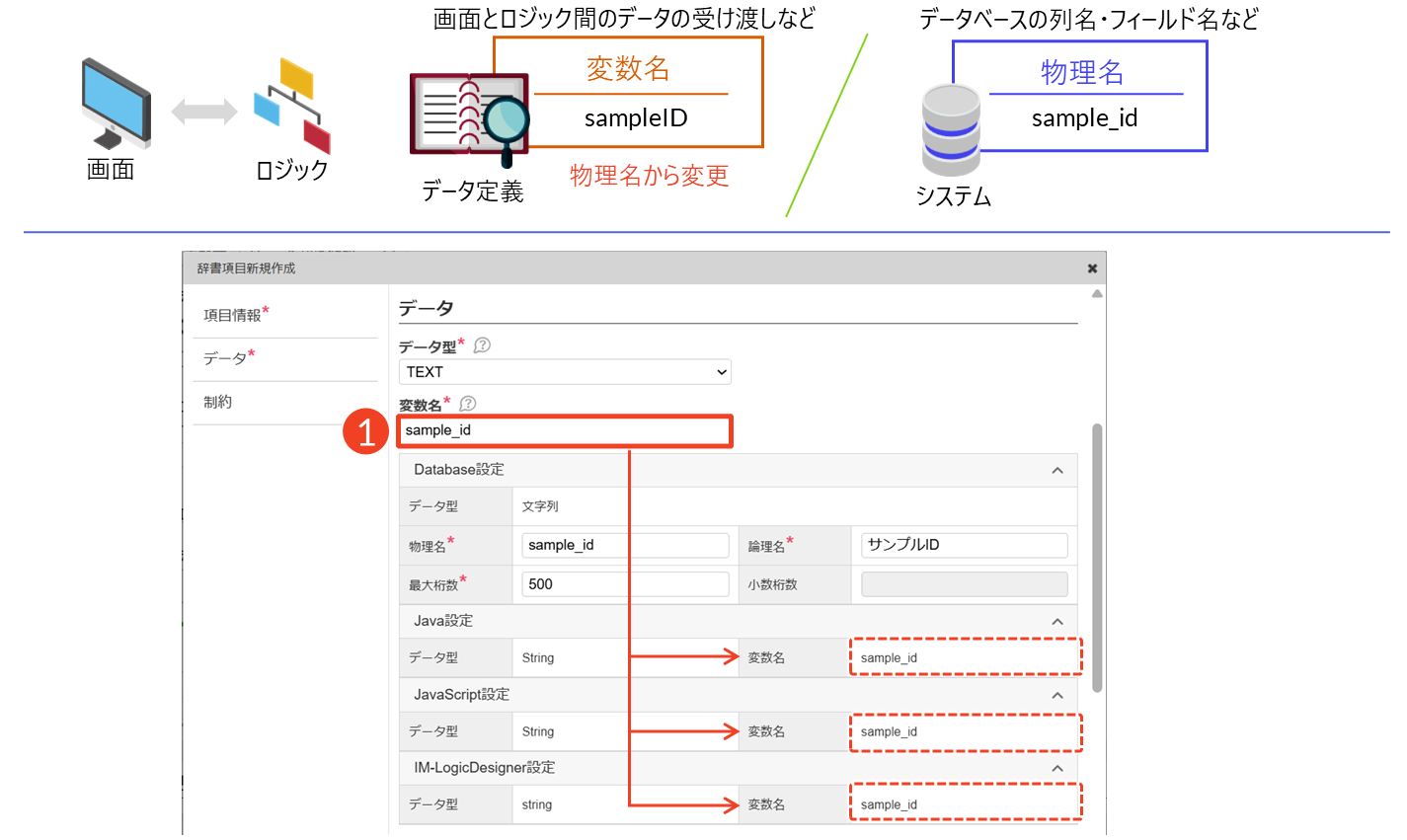Click the ロジック flowchart icon
This screenshot has width=1407, height=840.
pos(291,106)
